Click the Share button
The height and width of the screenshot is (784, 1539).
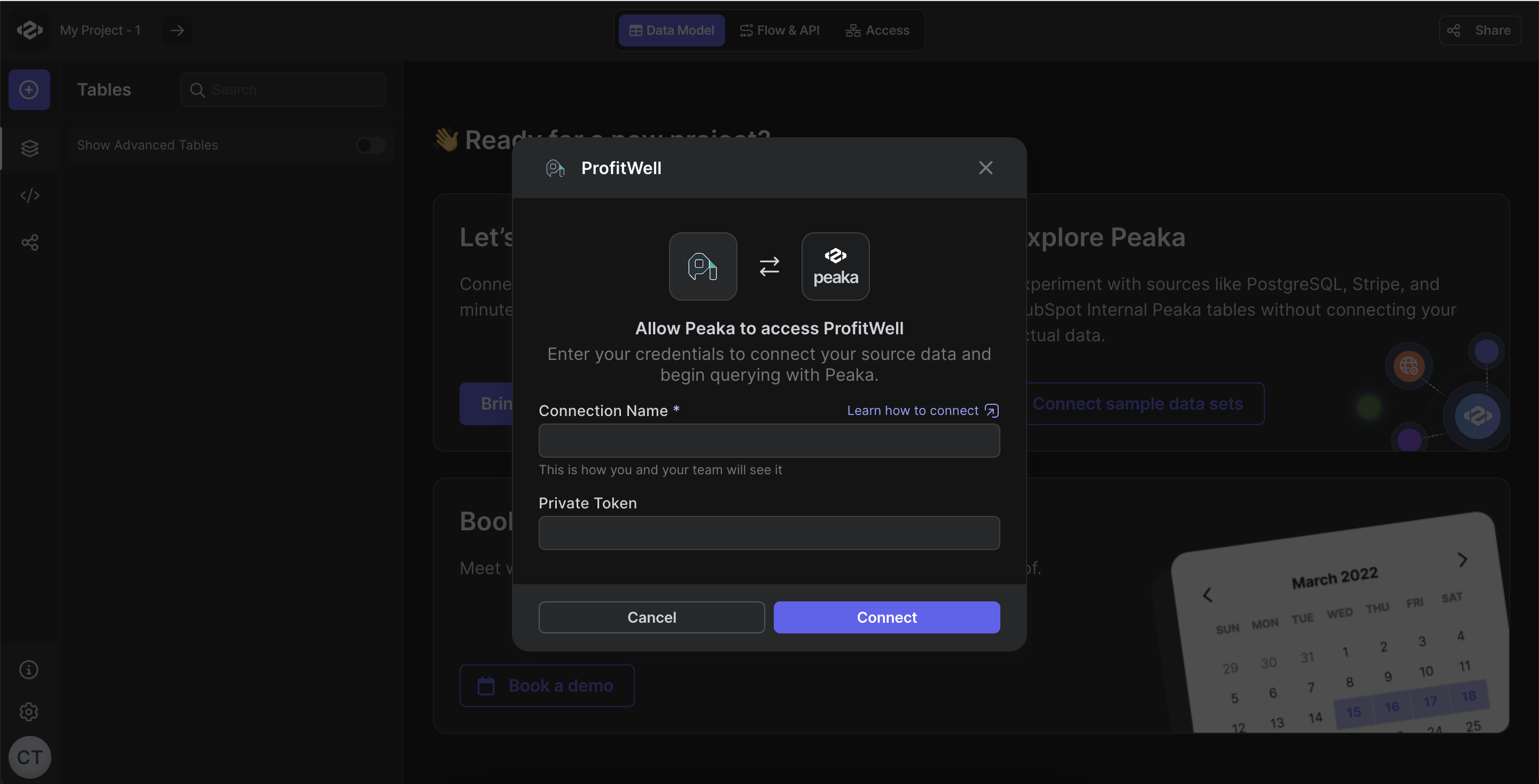1479,30
